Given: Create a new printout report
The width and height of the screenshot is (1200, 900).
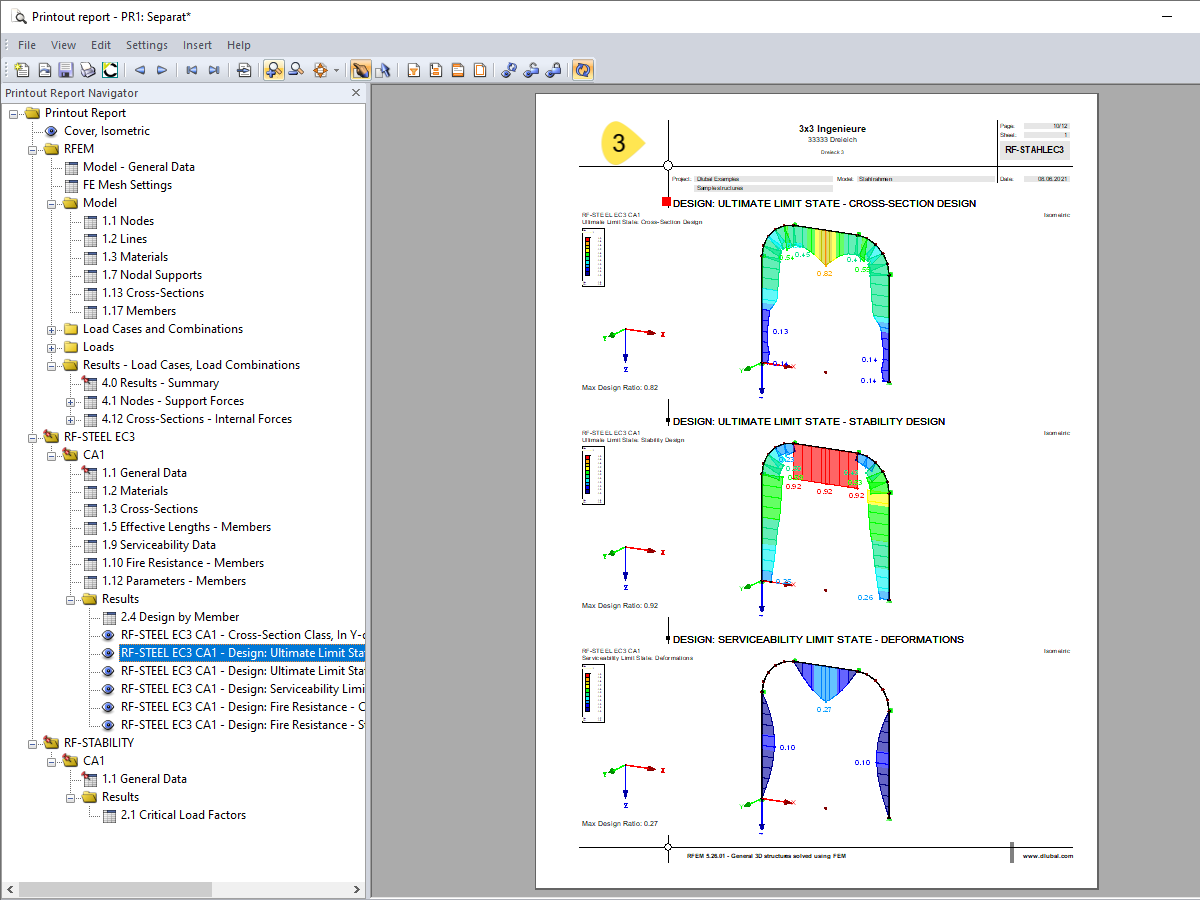Looking at the screenshot, I should pyautogui.click(x=22, y=69).
